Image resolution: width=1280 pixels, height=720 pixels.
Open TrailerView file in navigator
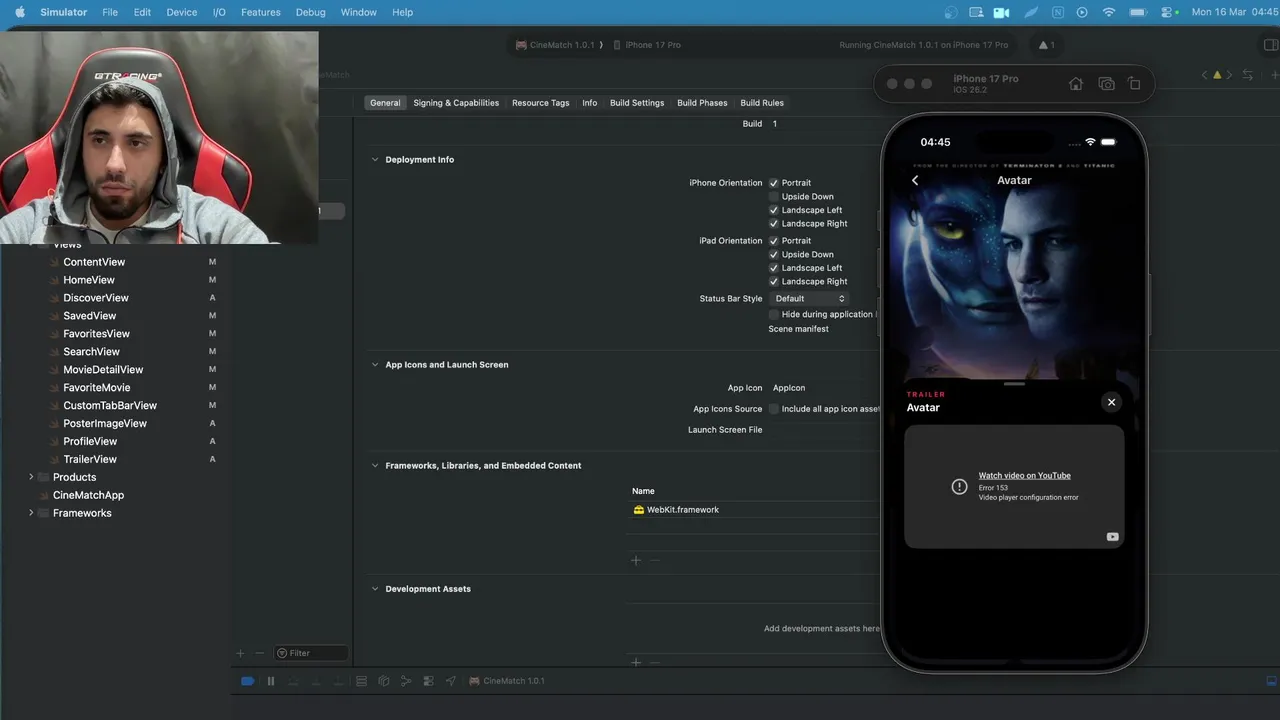[x=90, y=459]
